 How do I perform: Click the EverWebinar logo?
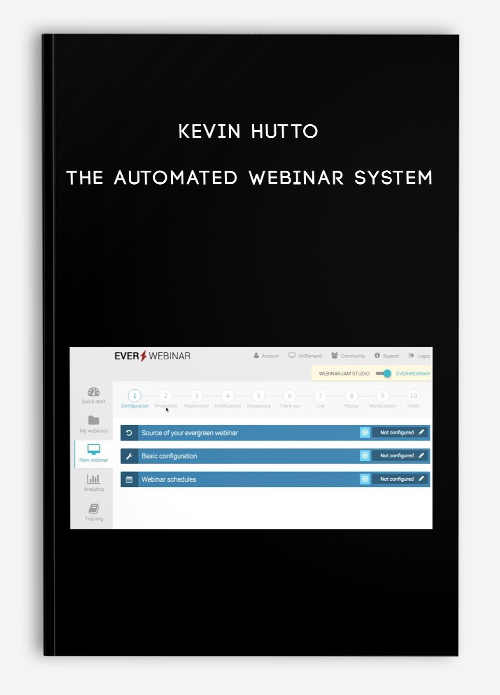click(152, 356)
